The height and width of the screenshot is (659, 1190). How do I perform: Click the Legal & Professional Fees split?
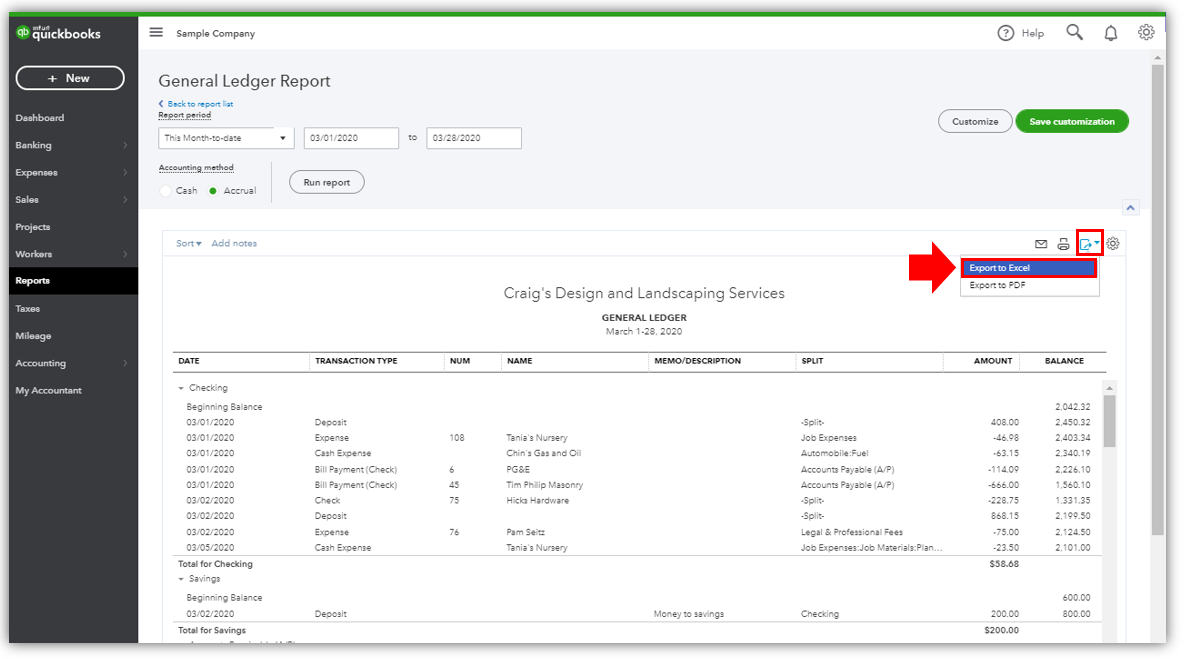pos(852,533)
